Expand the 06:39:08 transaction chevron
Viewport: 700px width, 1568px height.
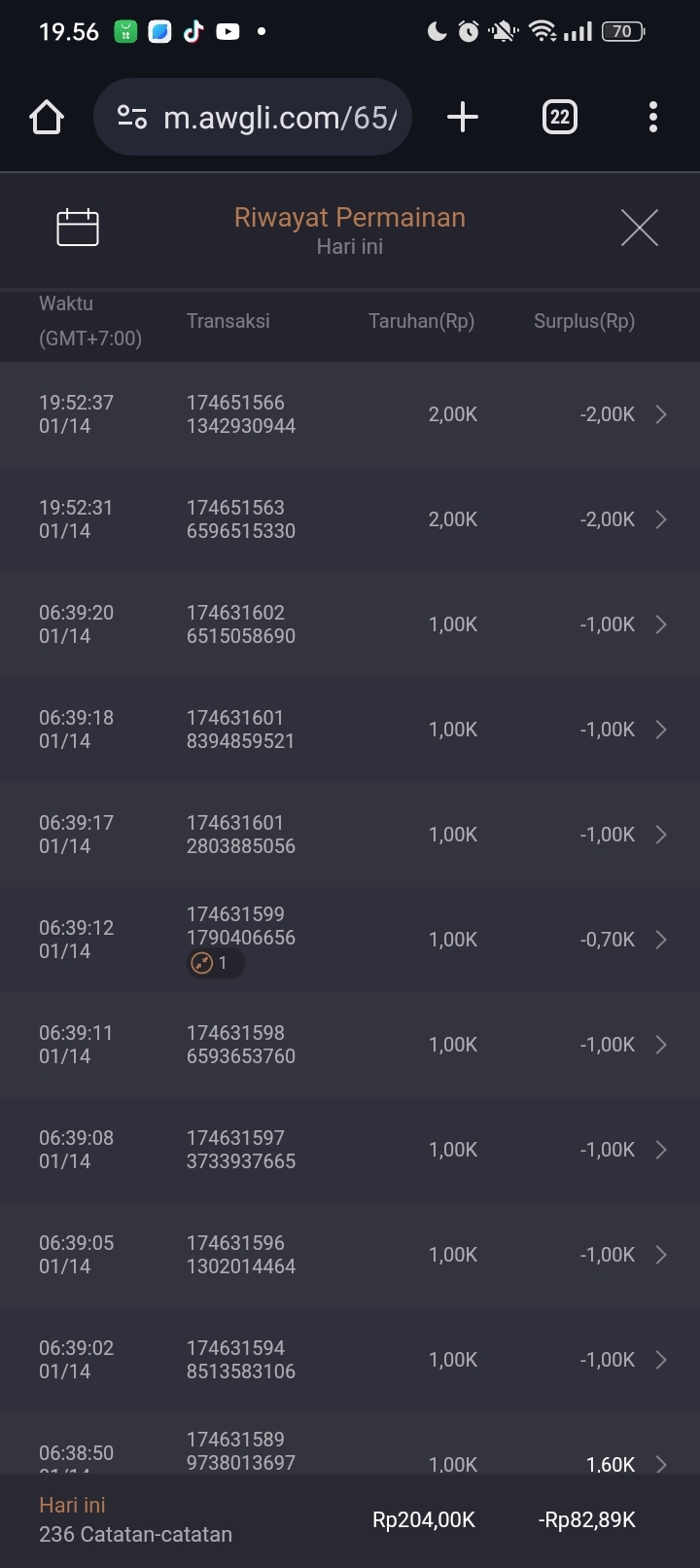[661, 1150]
